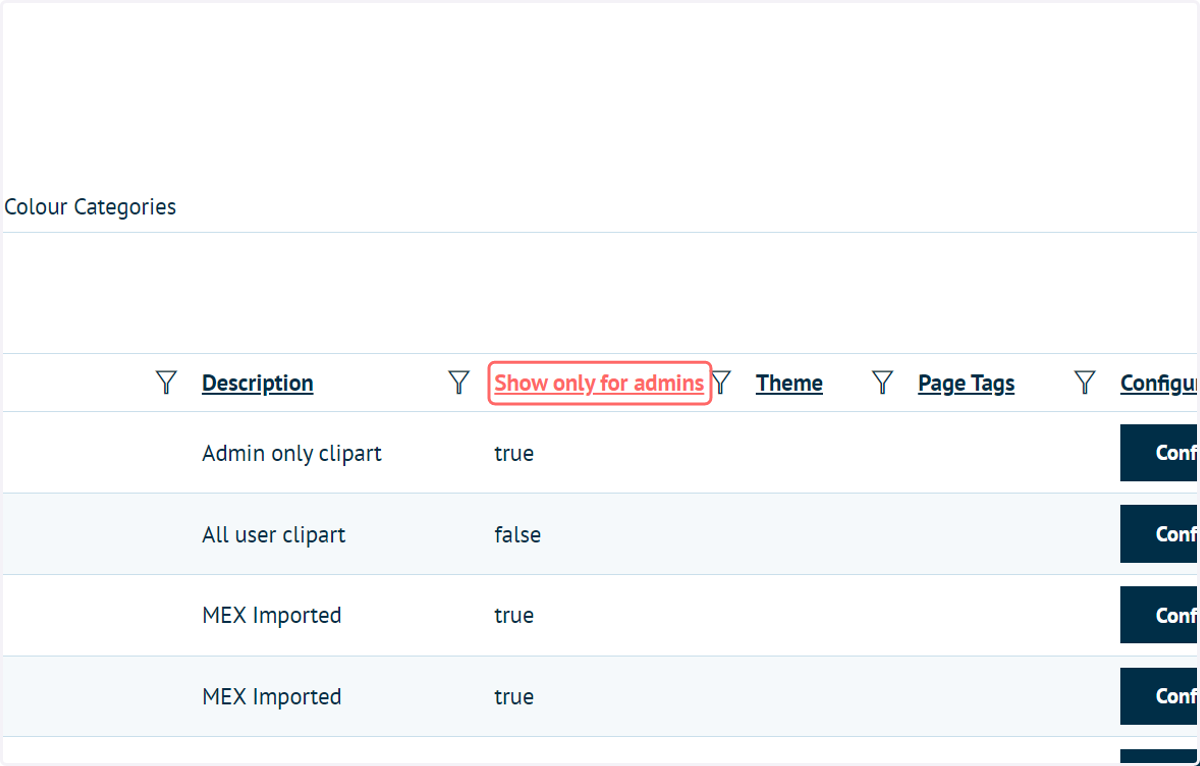Click filter funnel icon left of Page Tags

click(882, 382)
